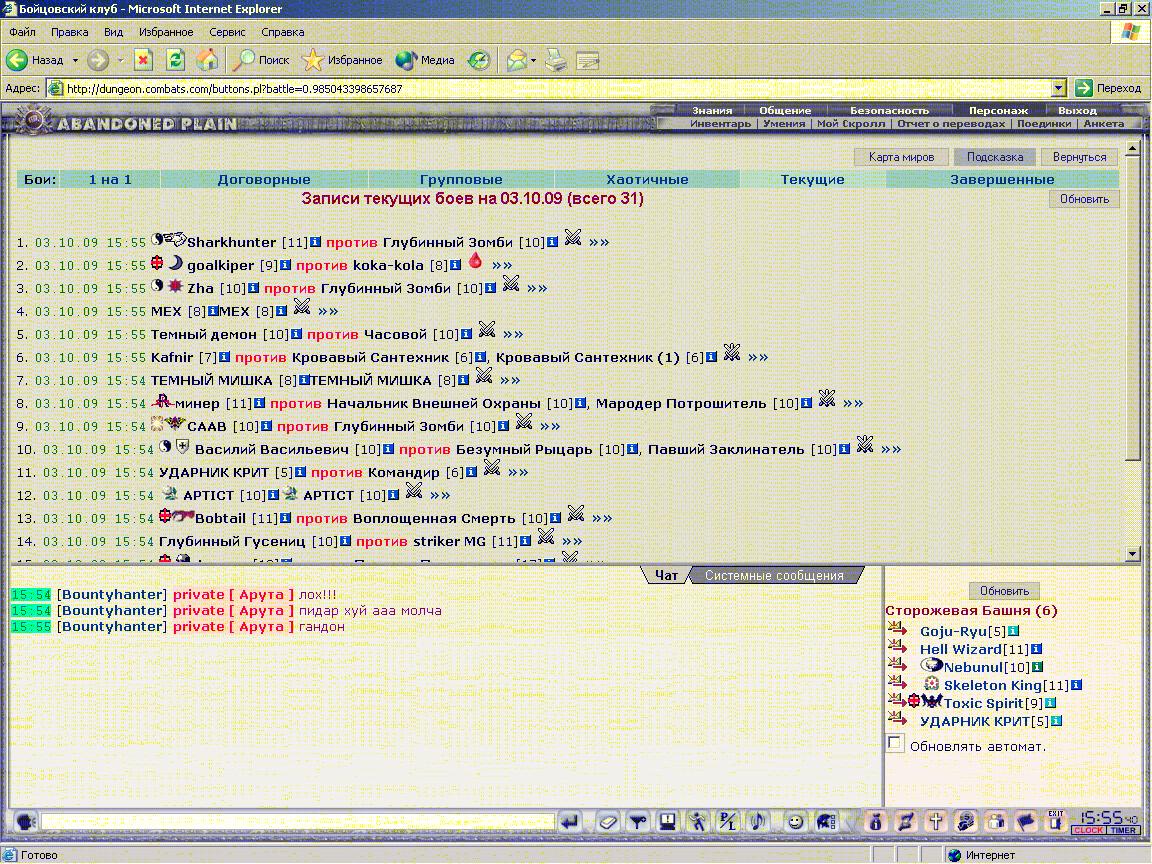This screenshot has width=1152, height=864.
Task: Open Инвентарь in game menu
Action: (720, 123)
